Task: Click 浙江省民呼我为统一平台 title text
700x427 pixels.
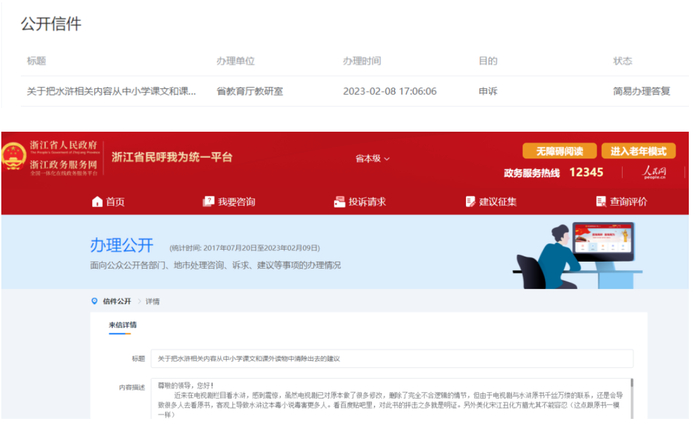Action: click(x=172, y=157)
